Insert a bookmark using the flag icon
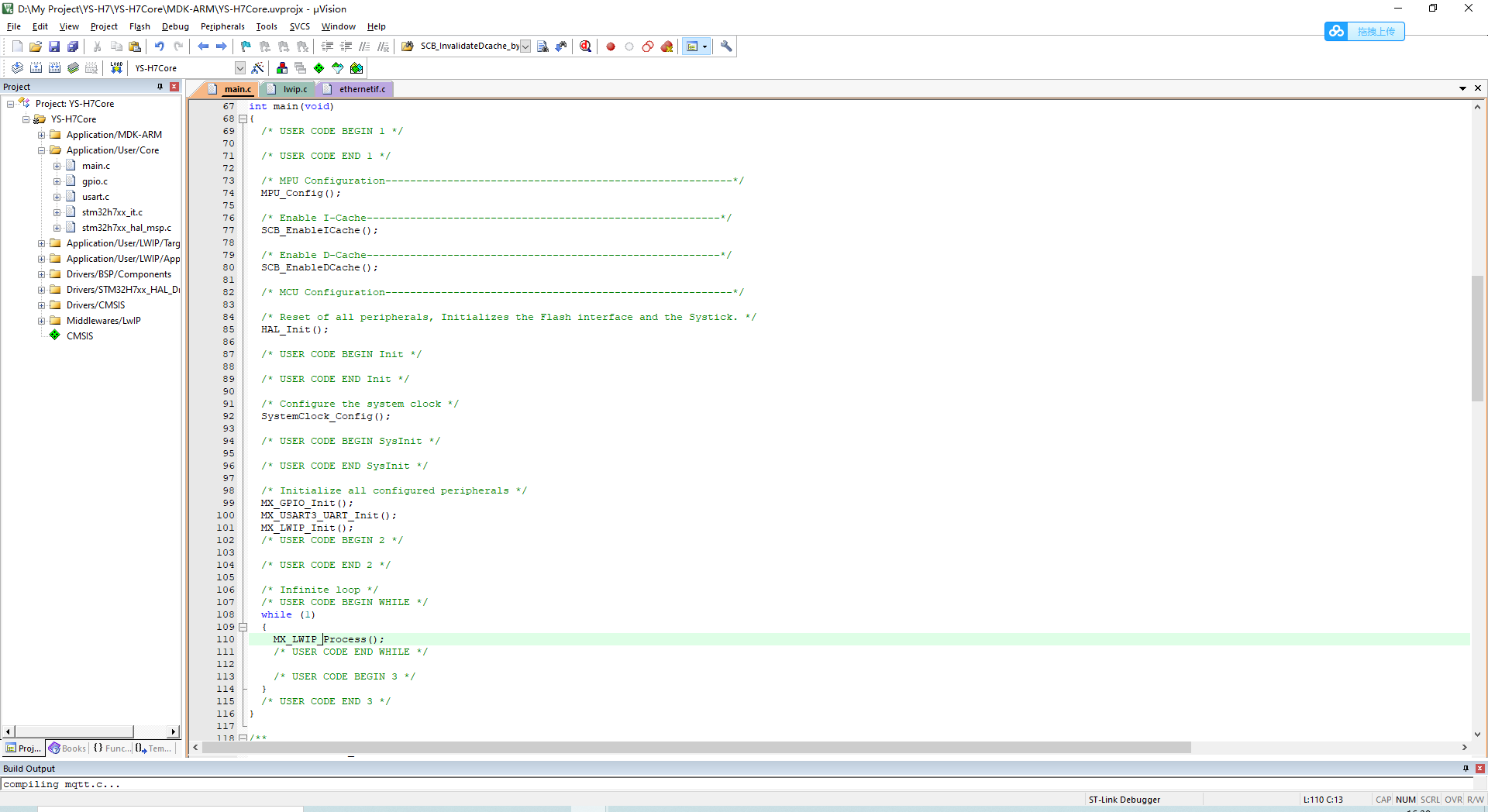Viewport: 1488px width, 812px height. point(246,46)
